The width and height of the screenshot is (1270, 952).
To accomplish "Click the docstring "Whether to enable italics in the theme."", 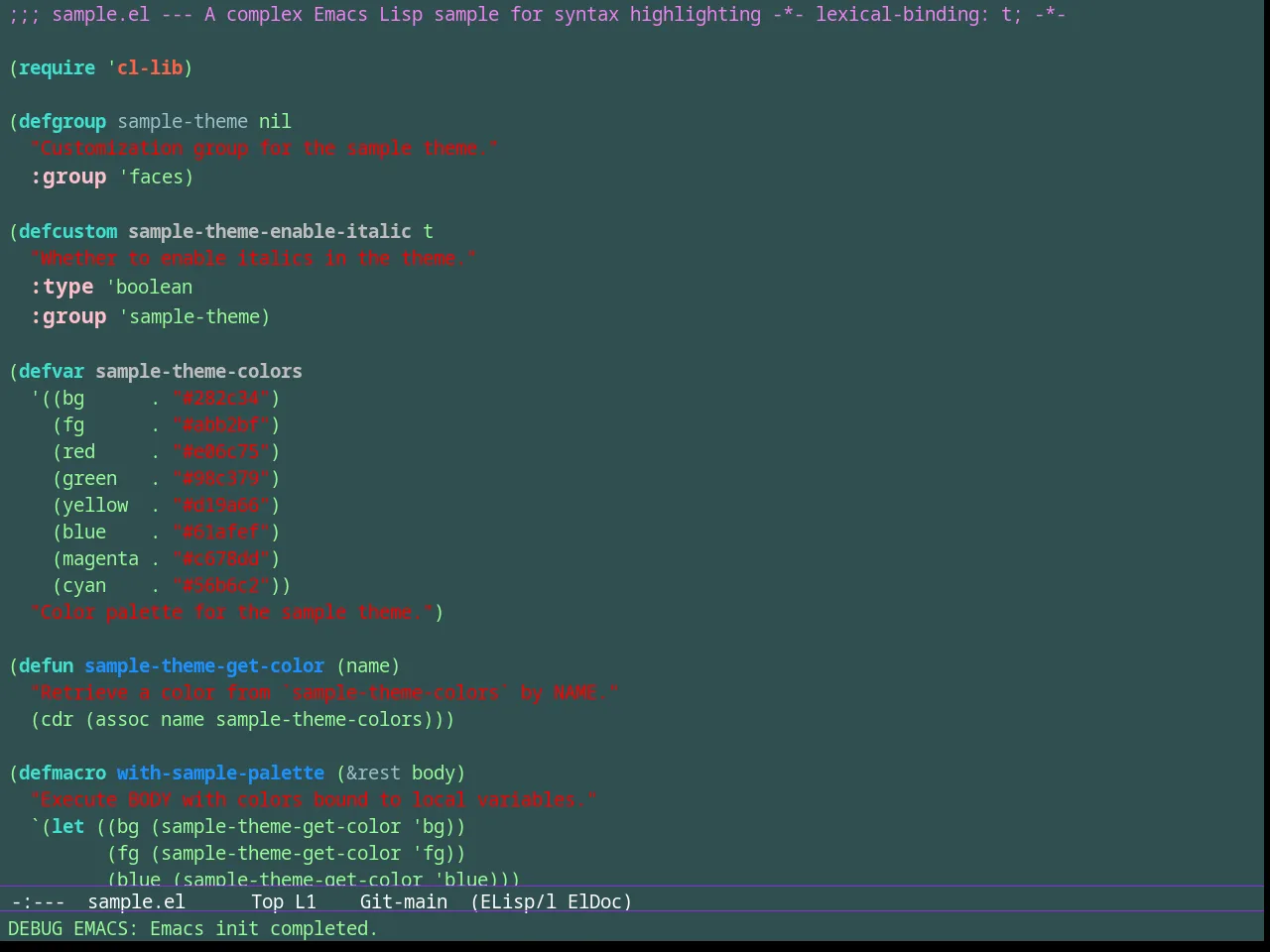I will pos(253,259).
